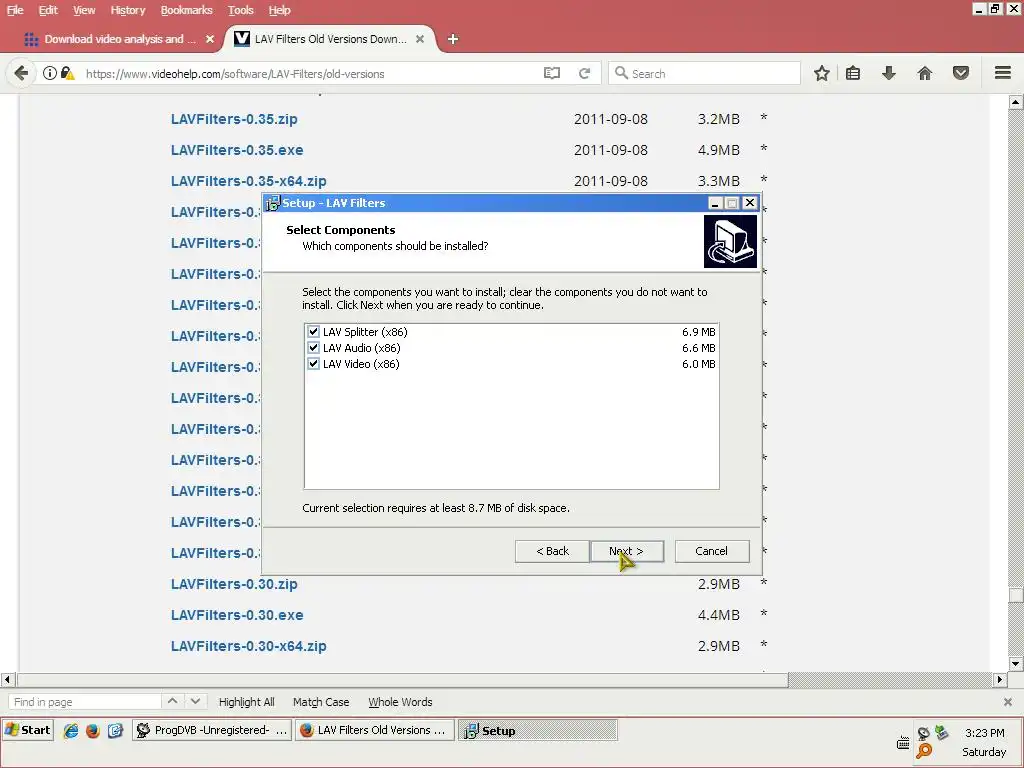Click the keyboard icon in the system tray
The image size is (1024, 768).
(903, 743)
